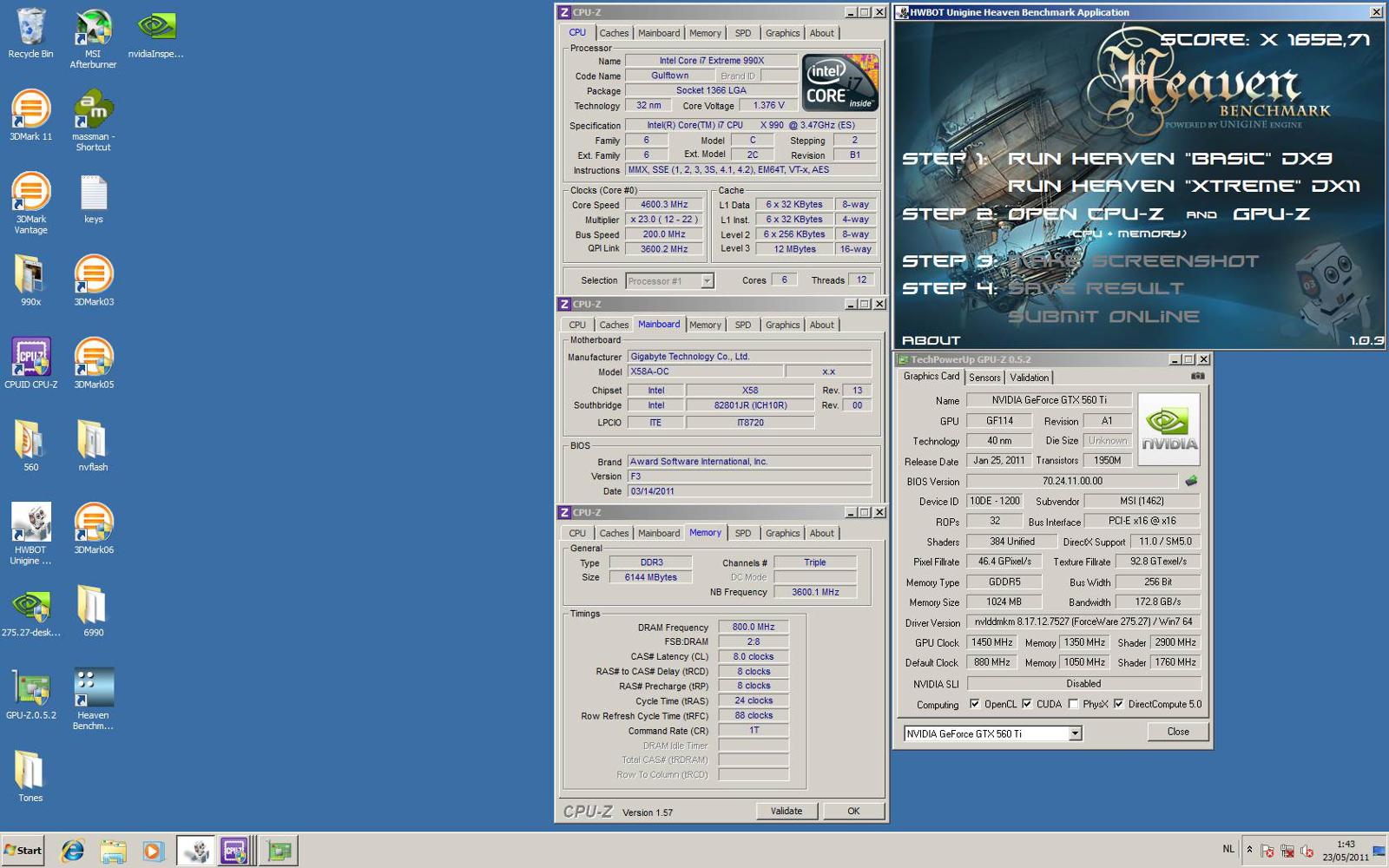Open Validation tab in GPU-Z
The image size is (1389, 868).
click(1029, 378)
